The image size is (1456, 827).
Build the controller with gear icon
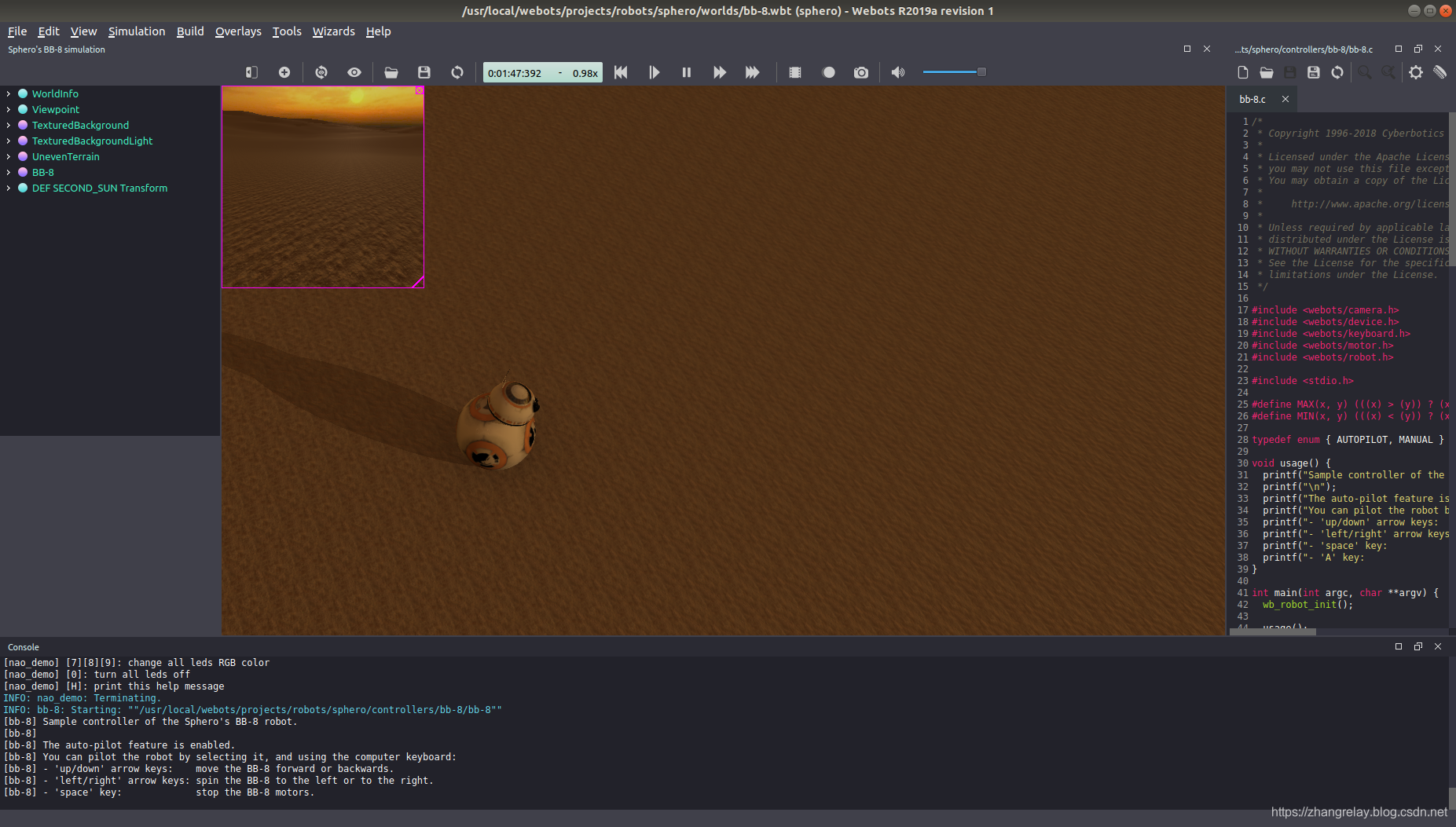(x=1416, y=72)
